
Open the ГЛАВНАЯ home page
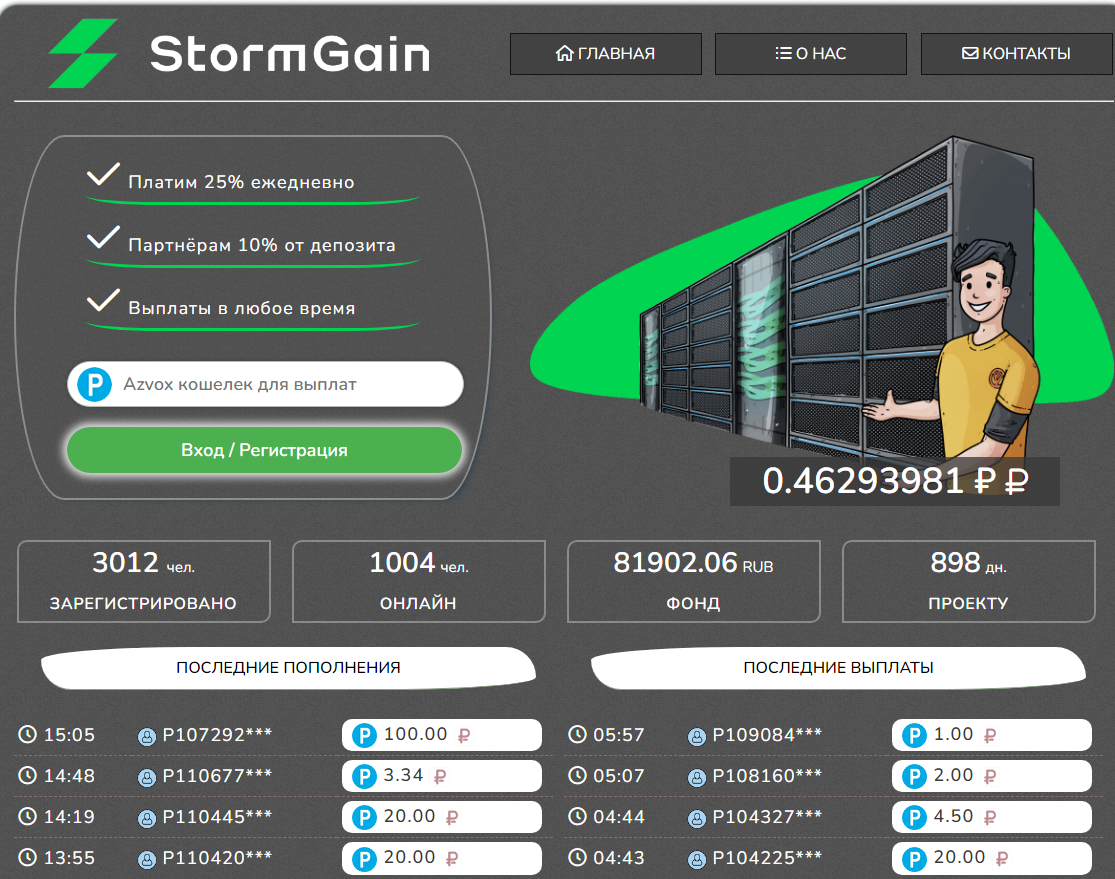coord(605,54)
